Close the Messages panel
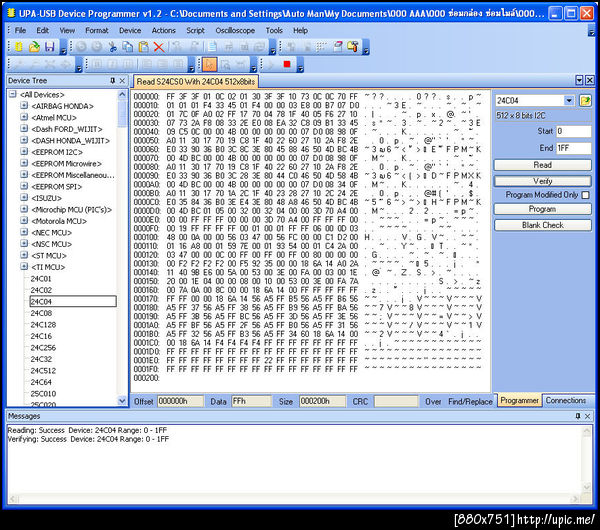The height and width of the screenshot is (530, 600). click(588, 416)
